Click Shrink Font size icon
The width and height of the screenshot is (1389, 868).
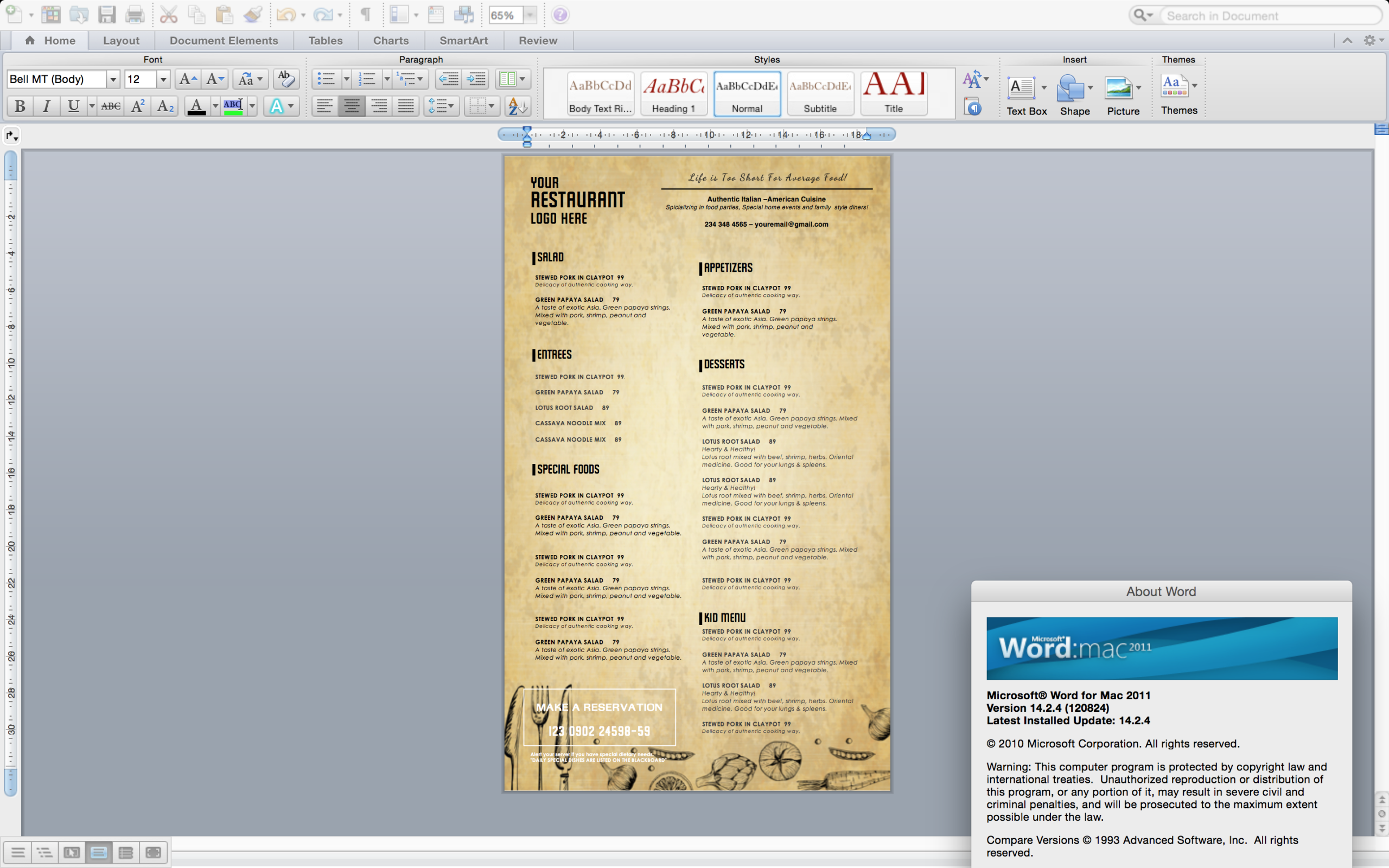click(215, 79)
